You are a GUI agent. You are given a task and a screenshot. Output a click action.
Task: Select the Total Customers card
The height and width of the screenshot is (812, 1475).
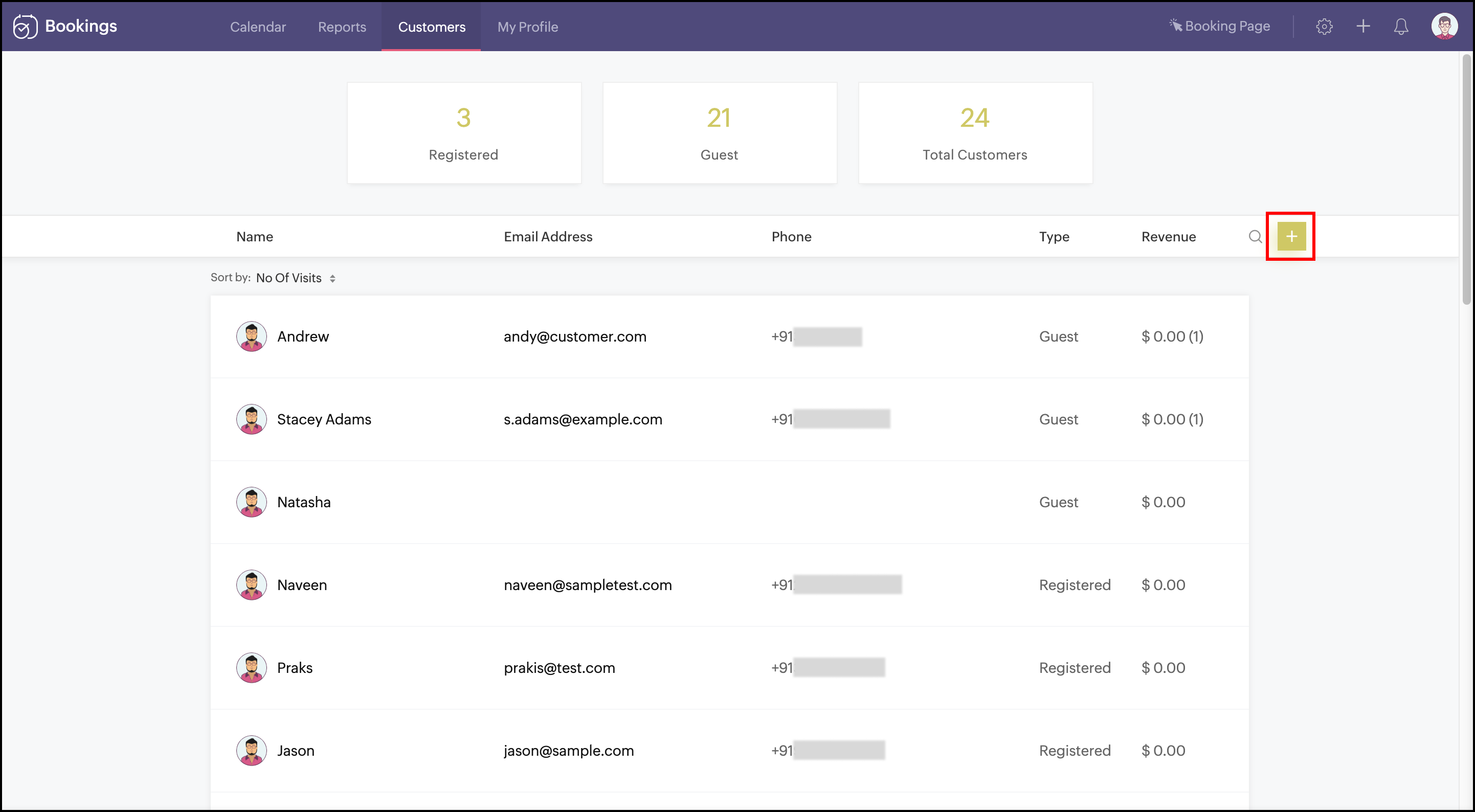coord(975,133)
